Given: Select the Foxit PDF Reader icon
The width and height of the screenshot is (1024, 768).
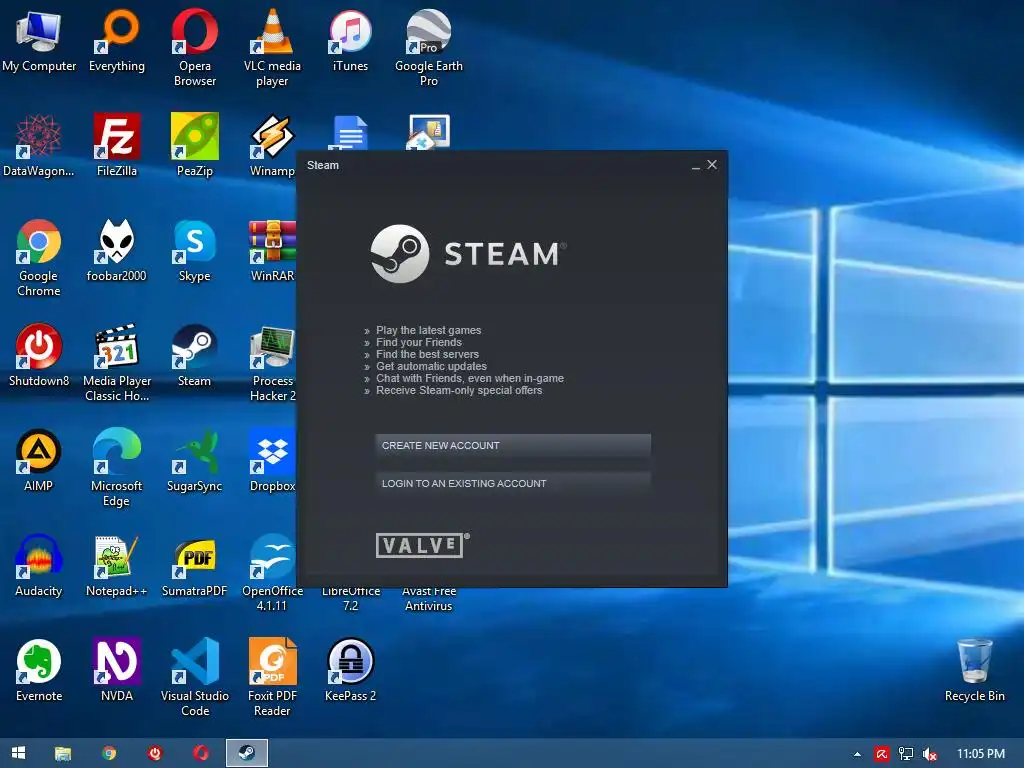Looking at the screenshot, I should tap(272, 678).
